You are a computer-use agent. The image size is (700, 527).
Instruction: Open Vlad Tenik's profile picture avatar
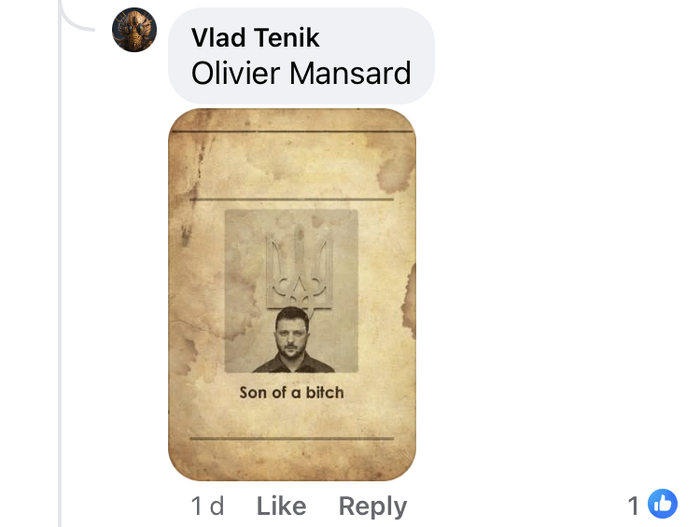tap(134, 30)
